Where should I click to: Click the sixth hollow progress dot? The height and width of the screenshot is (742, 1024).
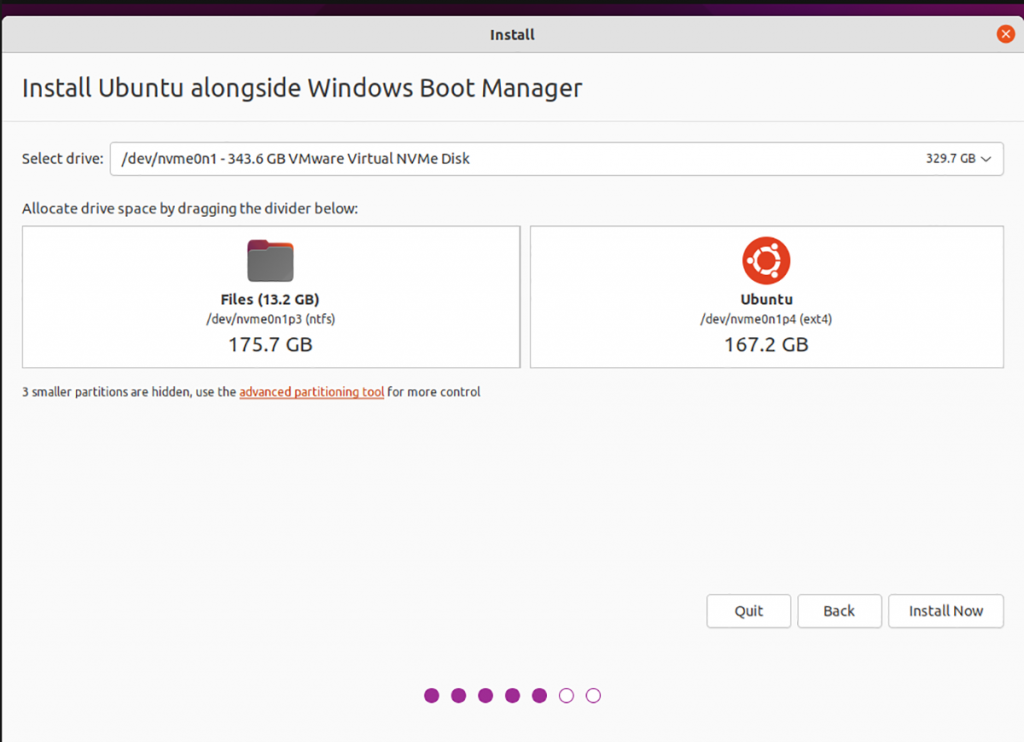(567, 695)
